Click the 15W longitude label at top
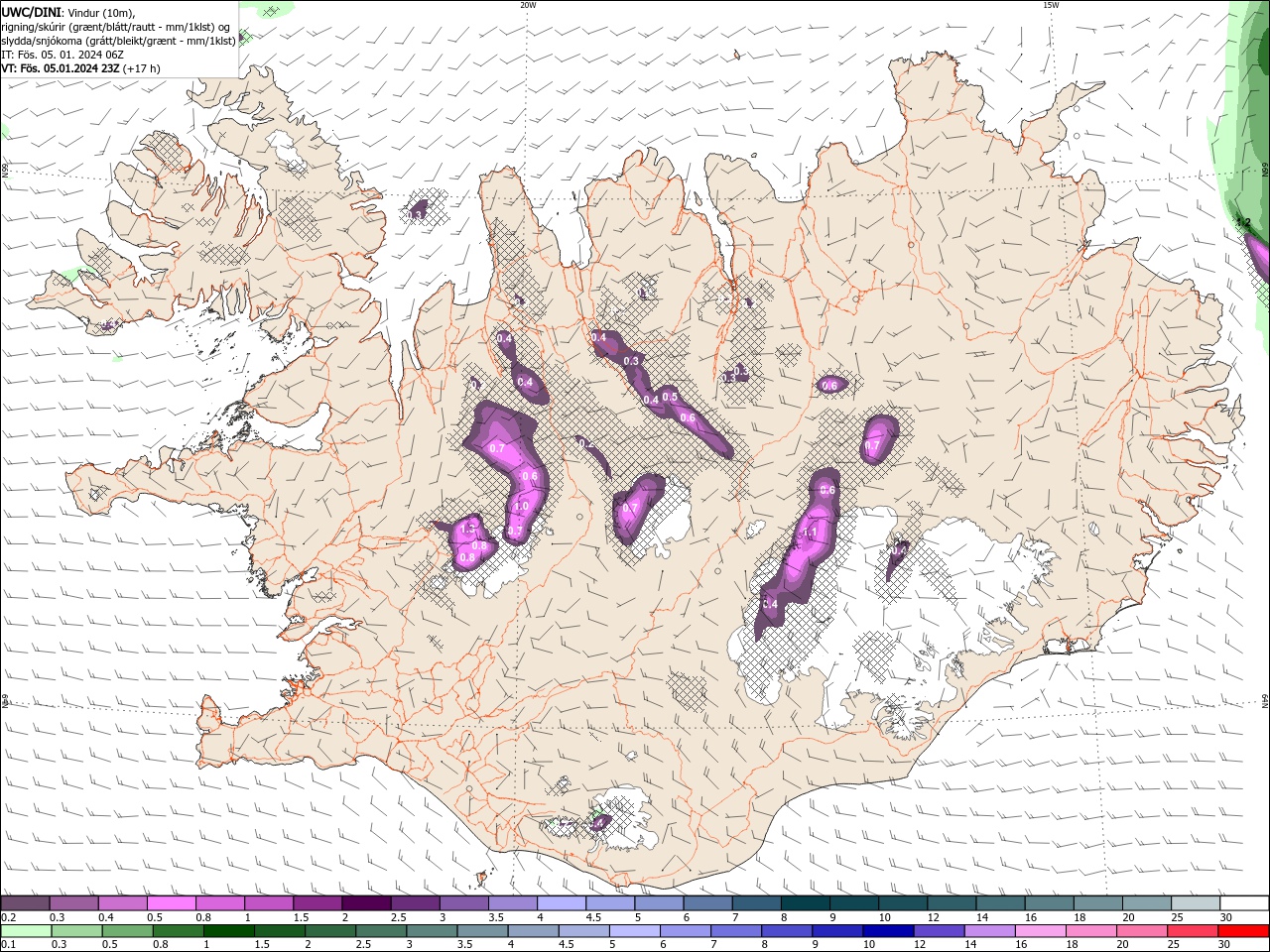Screen dimensions: 1270x952 point(1051,5)
